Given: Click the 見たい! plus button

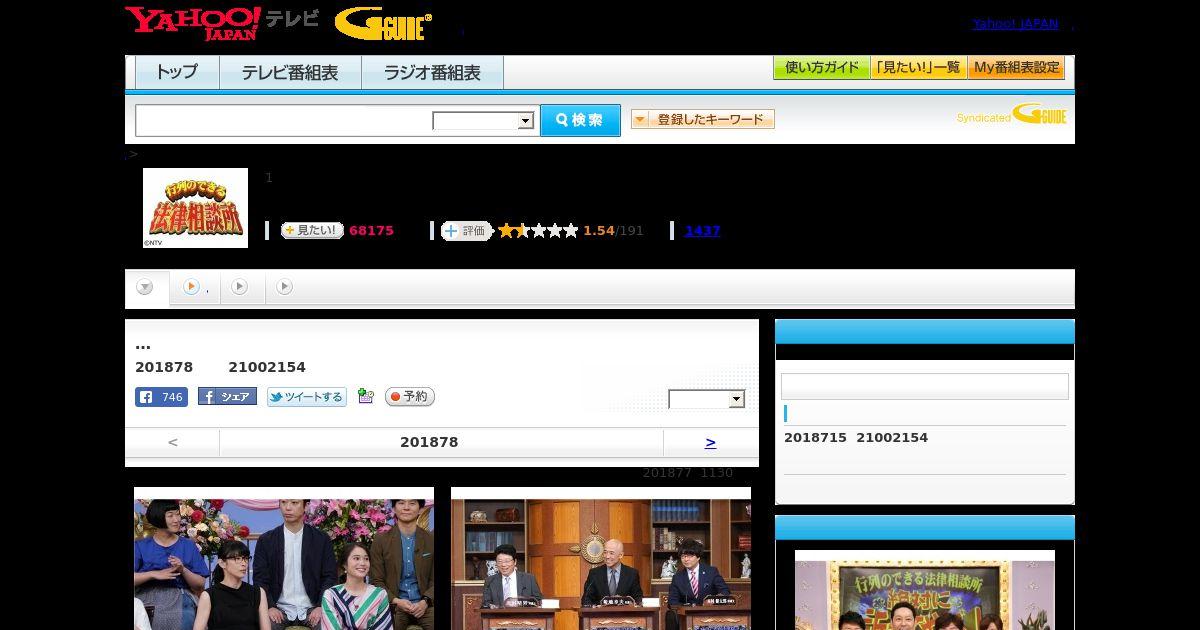Looking at the screenshot, I should coord(312,230).
